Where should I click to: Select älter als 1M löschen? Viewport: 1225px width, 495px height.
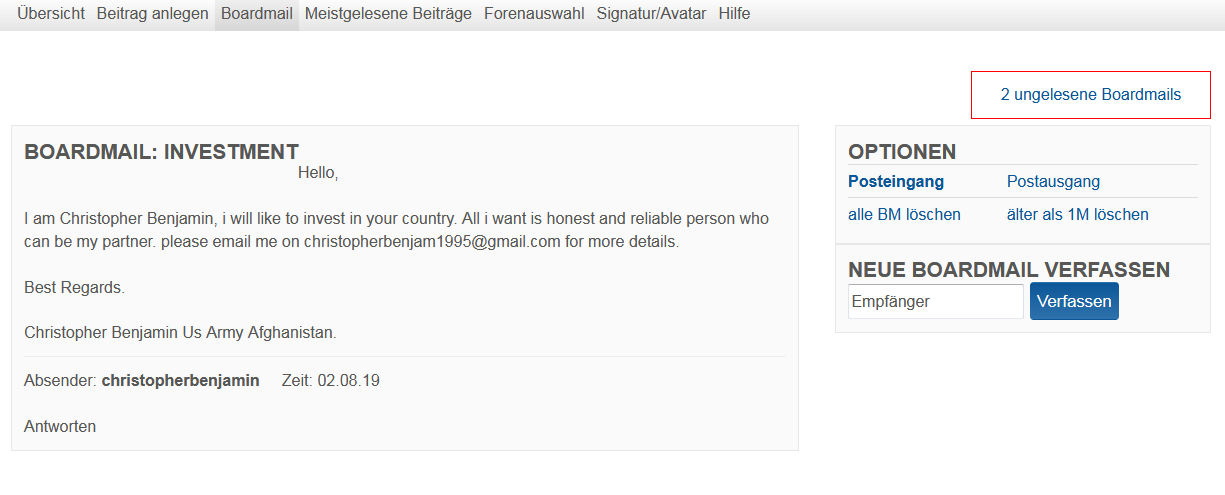pyautogui.click(x=1077, y=214)
